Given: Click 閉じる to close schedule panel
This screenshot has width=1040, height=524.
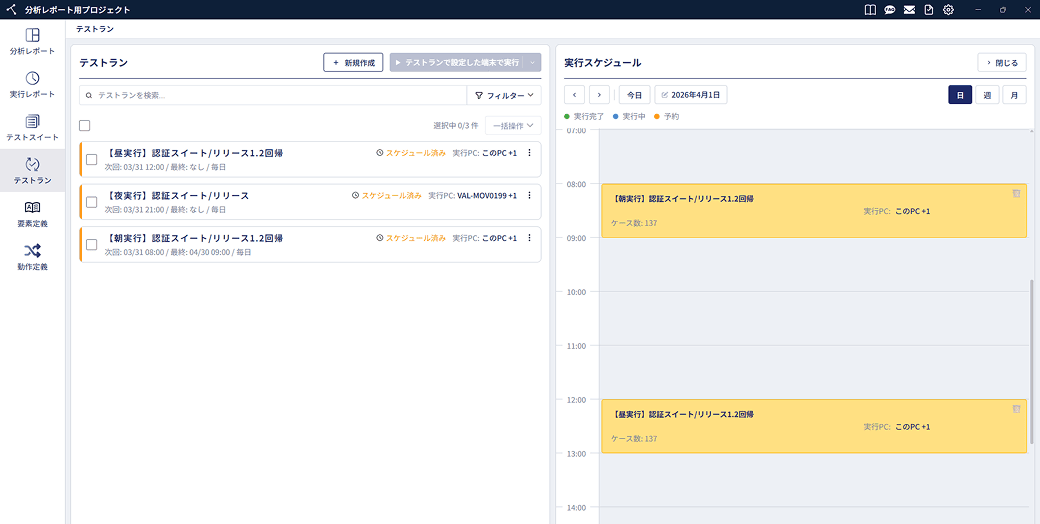Looking at the screenshot, I should 1002,62.
